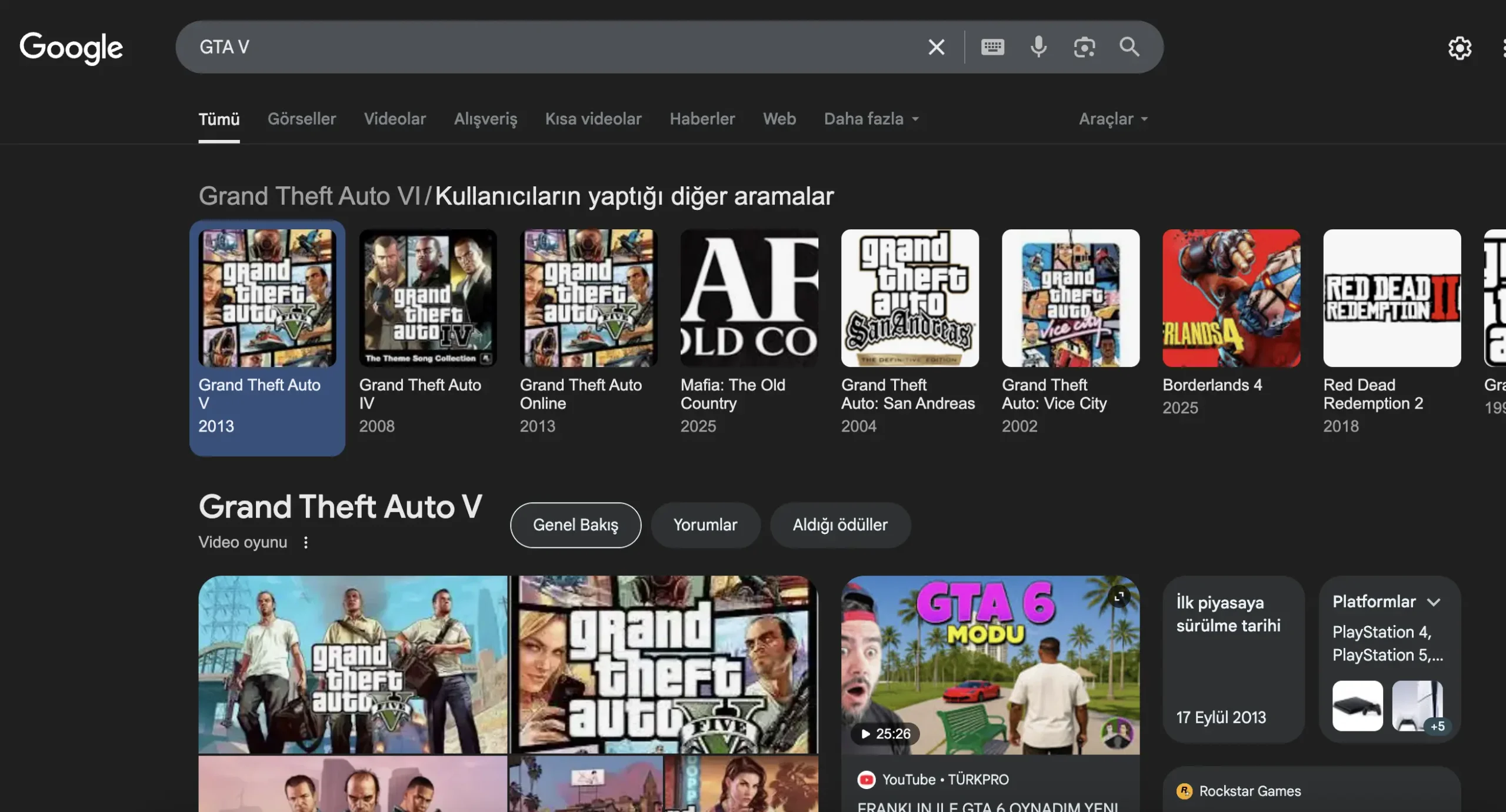
Task: Click the Google logo to return home
Action: pos(71,48)
